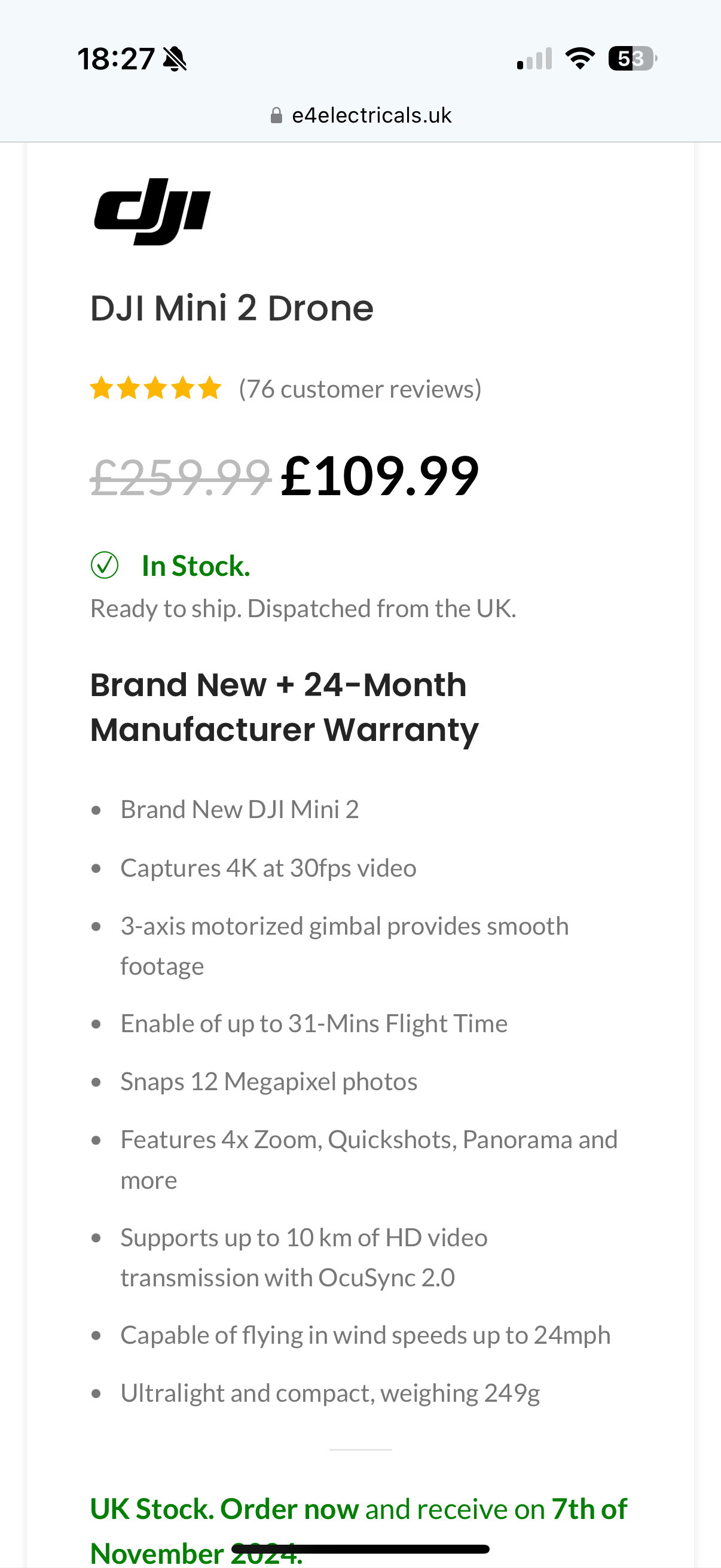Tap the 18:27 clock in status bar
Viewport: 721px width, 1568px height.
click(115, 59)
